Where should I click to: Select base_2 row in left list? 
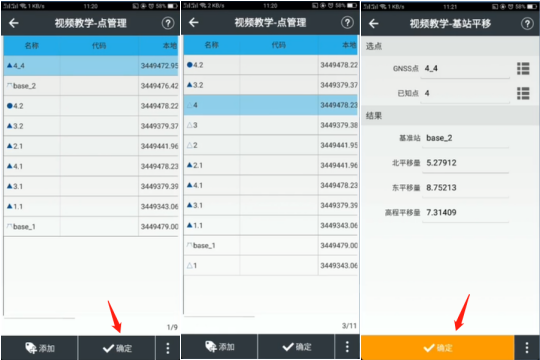click(91, 86)
